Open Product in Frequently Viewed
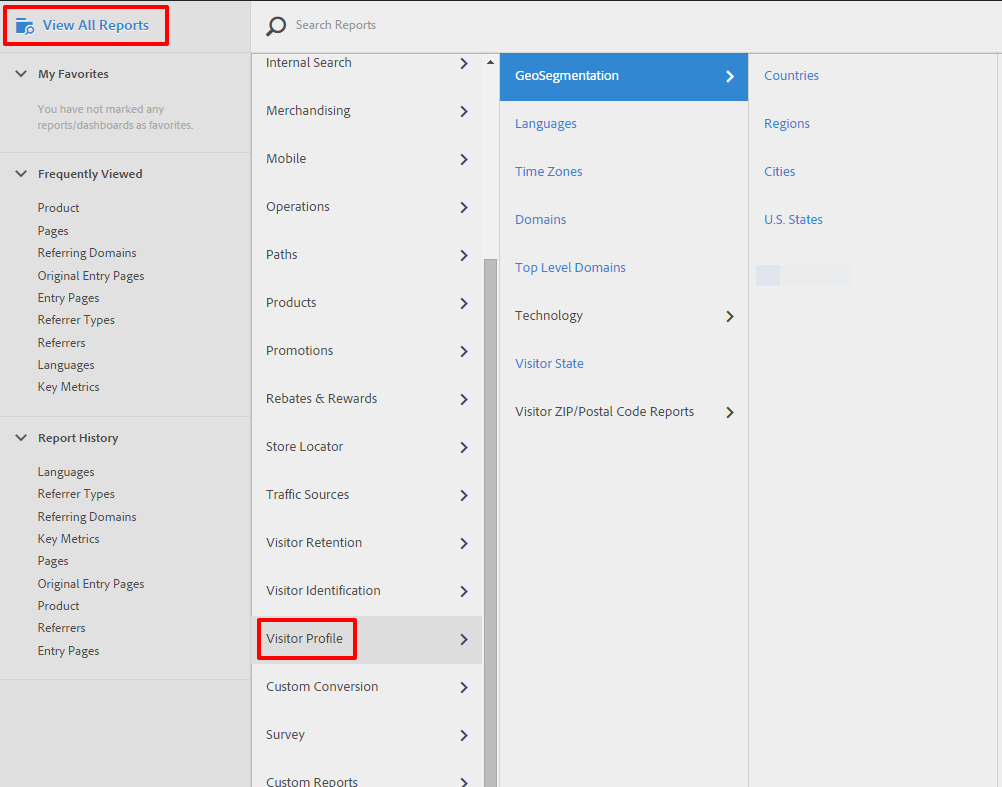This screenshot has width=1002, height=787. coord(58,208)
